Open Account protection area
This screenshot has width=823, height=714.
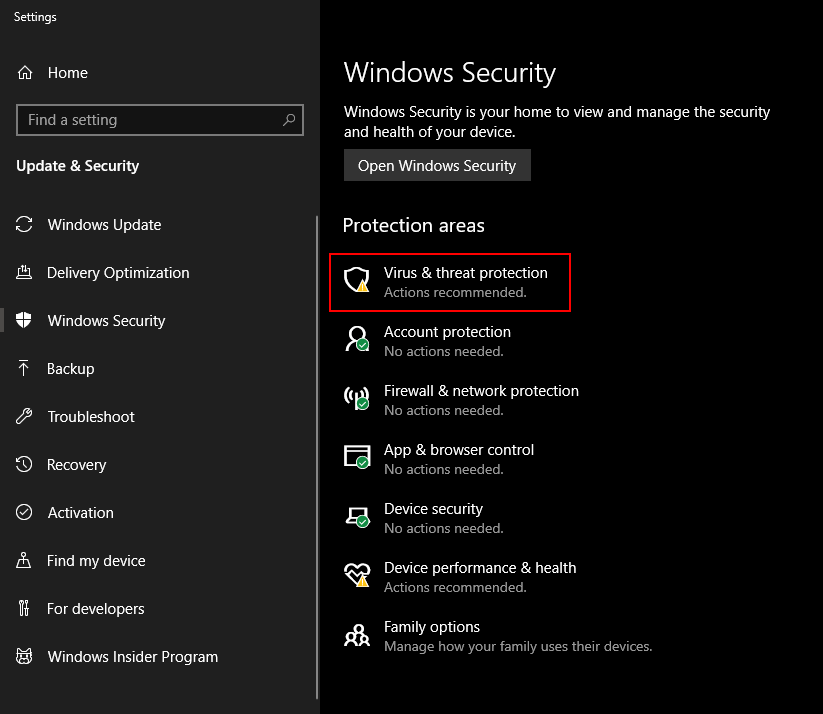click(428, 341)
